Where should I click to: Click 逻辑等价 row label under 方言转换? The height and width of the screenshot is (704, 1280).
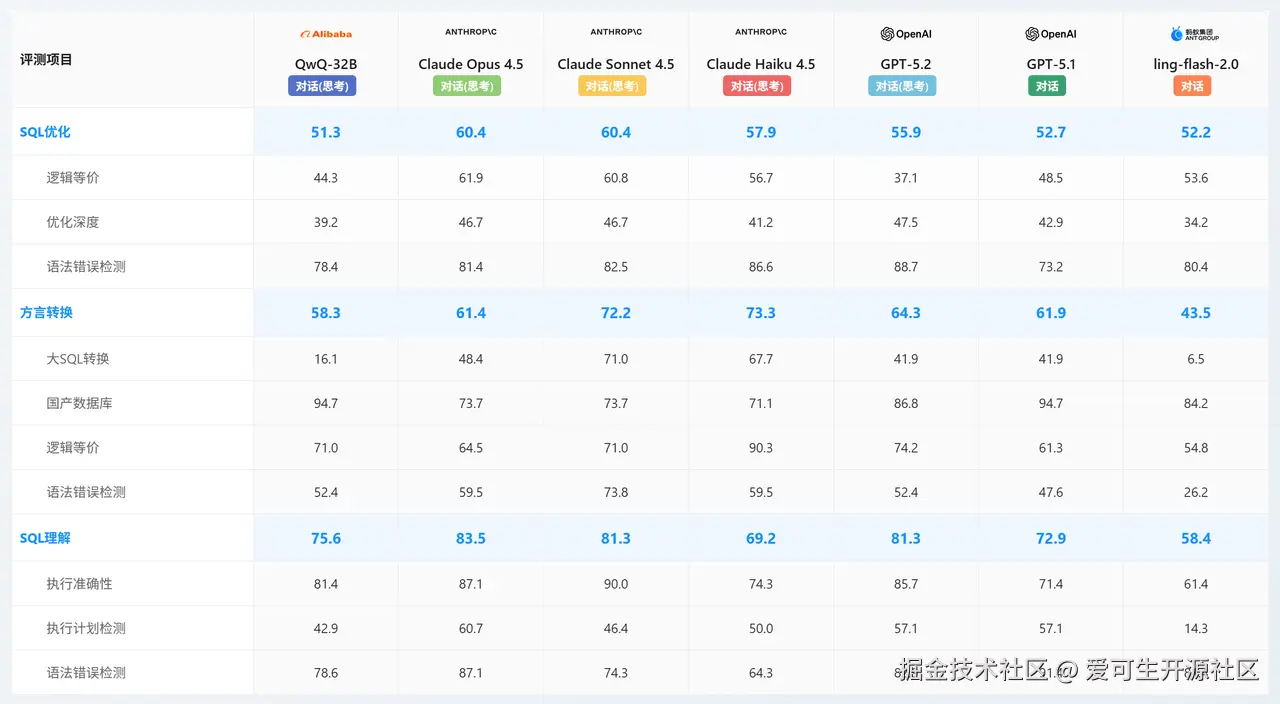73,448
